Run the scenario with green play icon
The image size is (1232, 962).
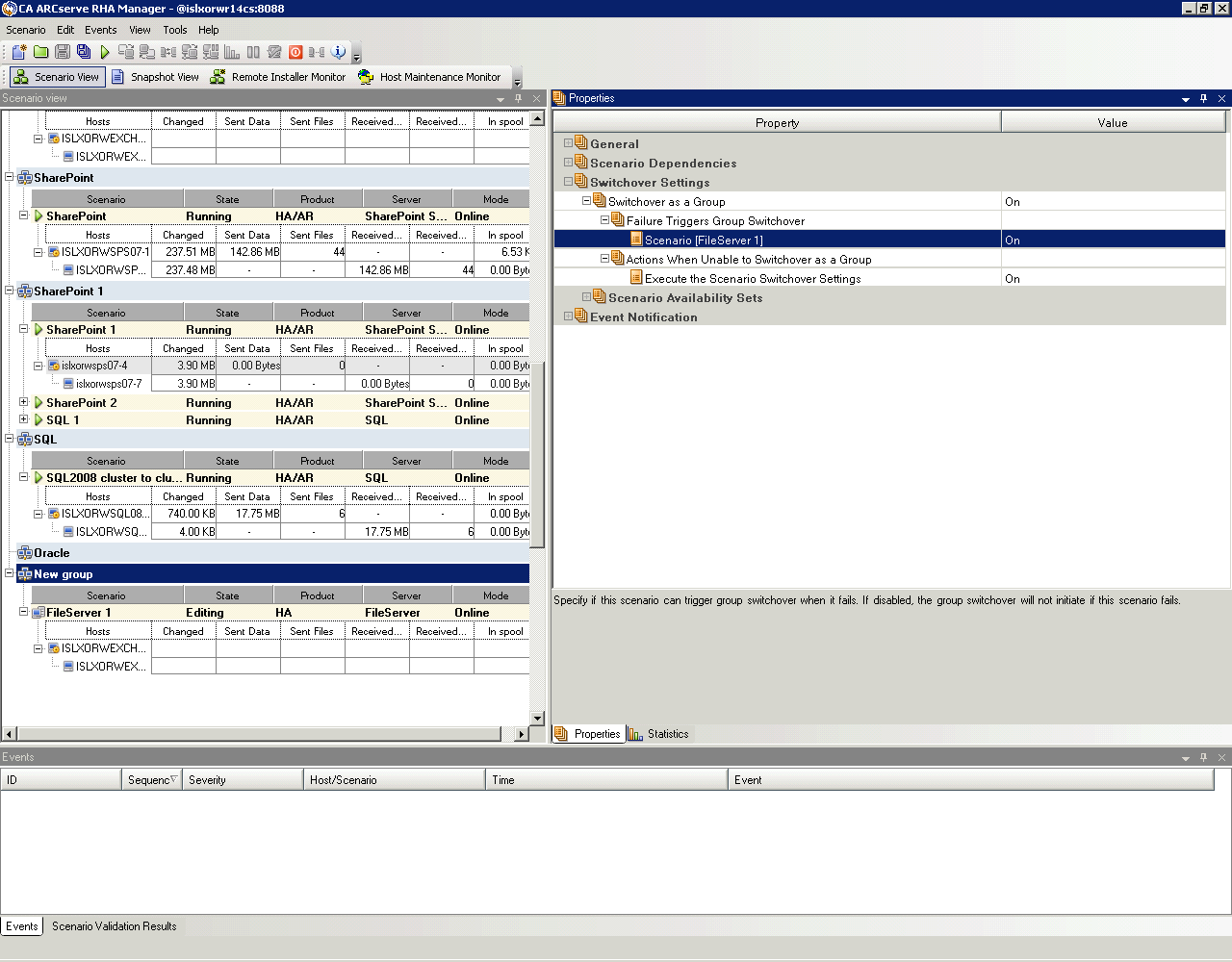click(104, 51)
